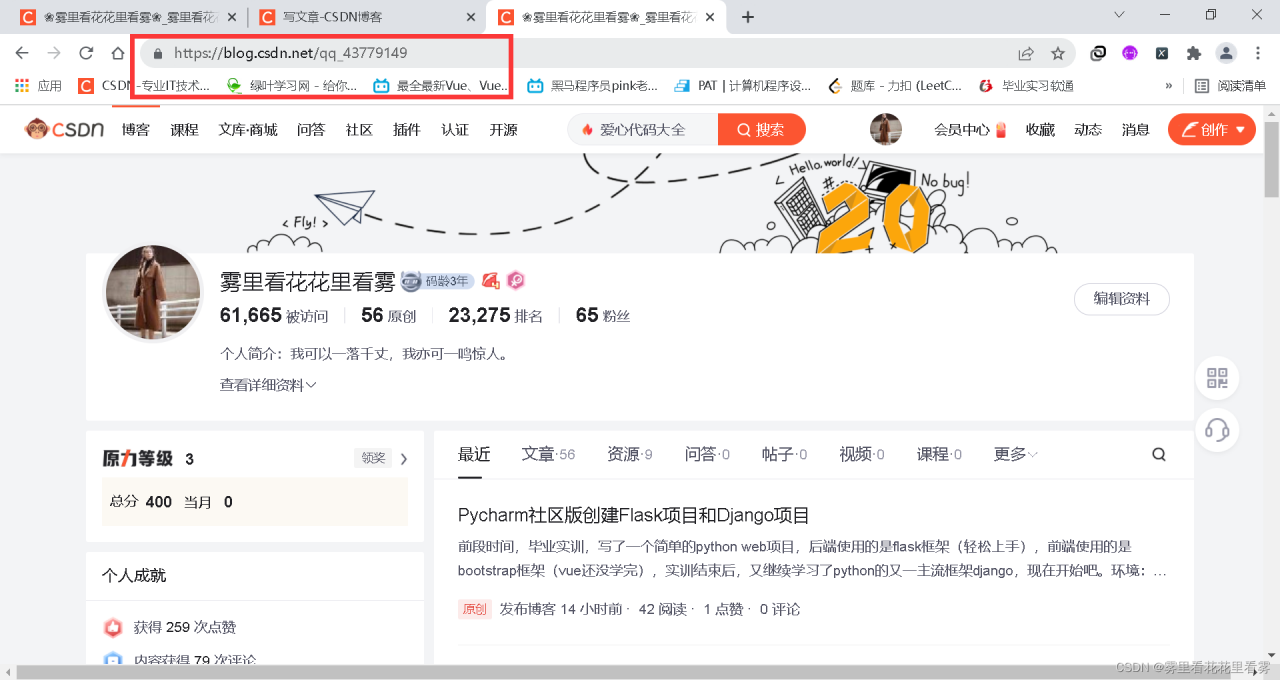Click the pink hexagon badge icon
The image size is (1280, 680).
(515, 281)
